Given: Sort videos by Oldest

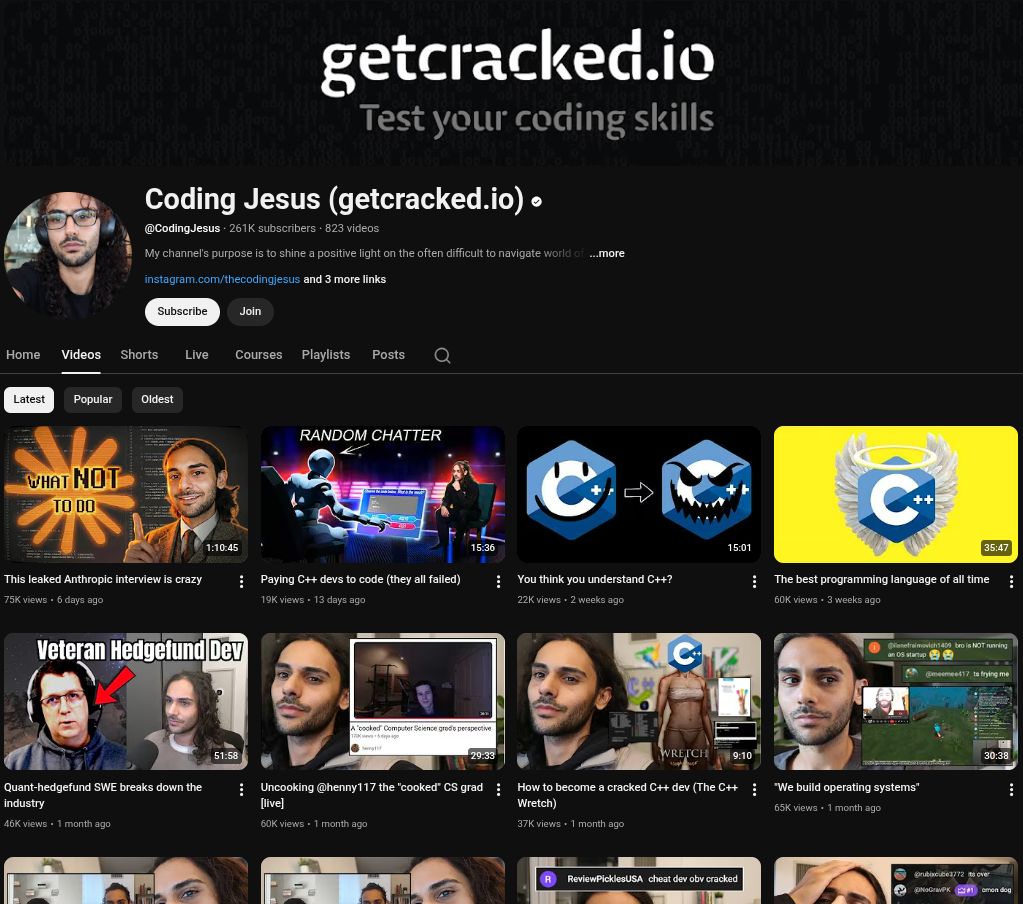Looking at the screenshot, I should (157, 399).
